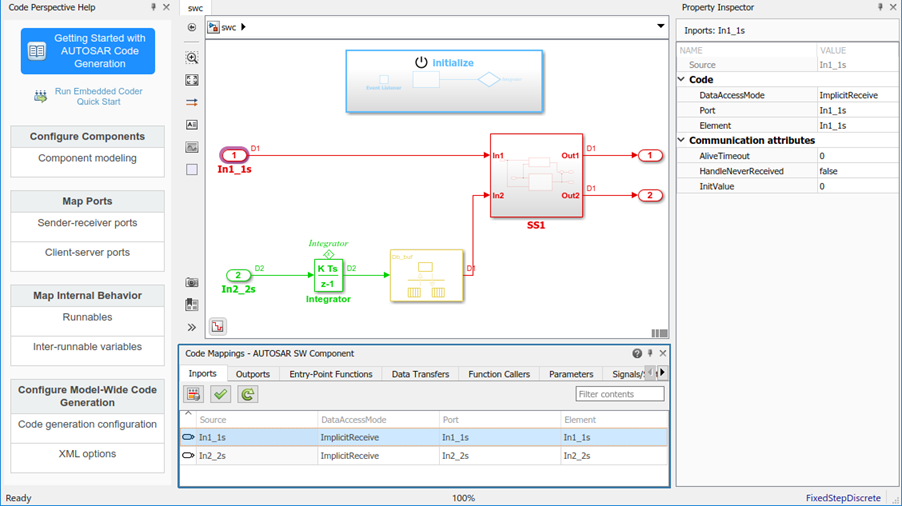Click the Embedded Coder Quick Start icon
This screenshot has width=902, height=506.
click(40, 96)
